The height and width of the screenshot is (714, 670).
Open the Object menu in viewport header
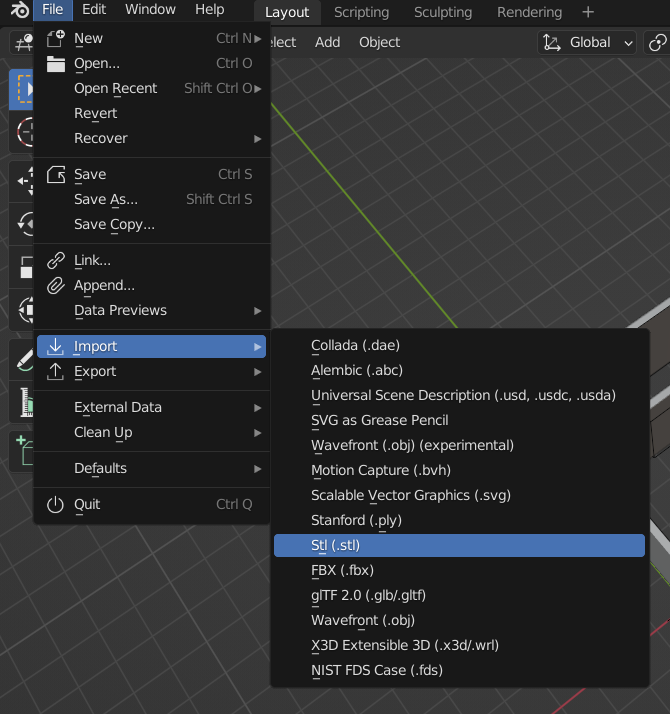coord(379,42)
